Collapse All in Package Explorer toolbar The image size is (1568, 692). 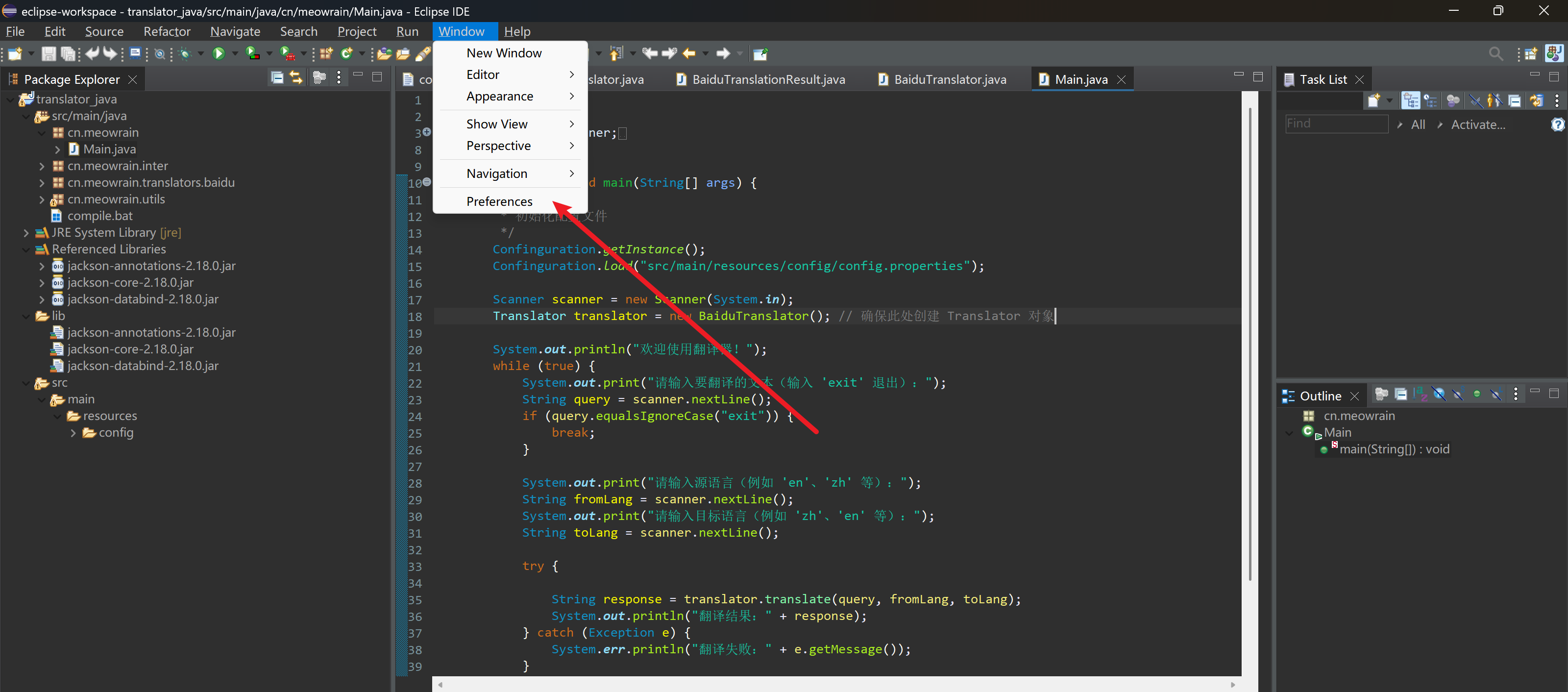[277, 78]
